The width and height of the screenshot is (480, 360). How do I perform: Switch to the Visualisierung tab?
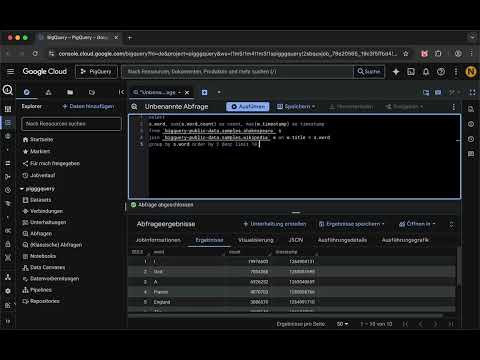coord(256,240)
